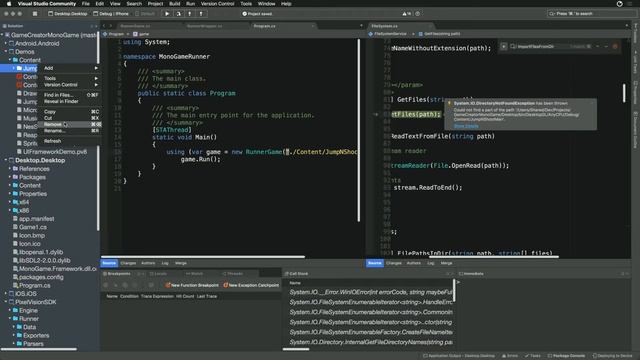640x360 pixels.
Task: Choose Refresh from the context menu
Action: click(x=70, y=141)
